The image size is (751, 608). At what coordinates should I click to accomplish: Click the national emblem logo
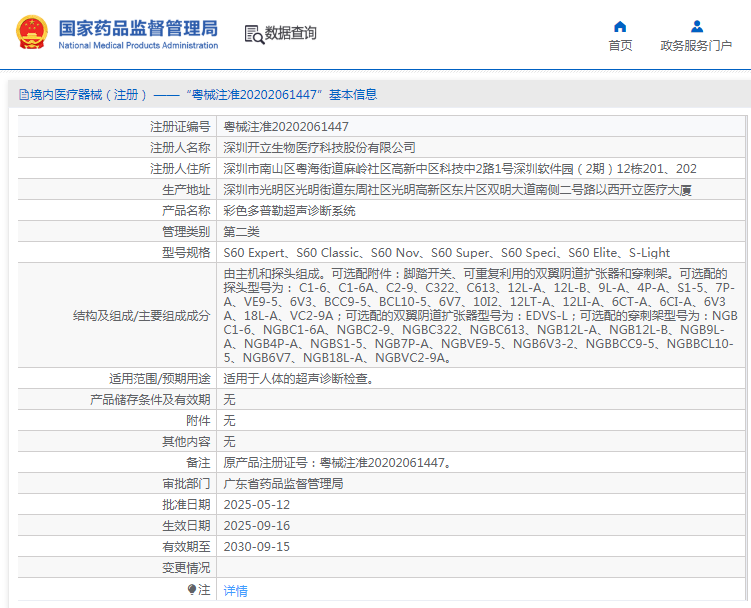point(30,33)
